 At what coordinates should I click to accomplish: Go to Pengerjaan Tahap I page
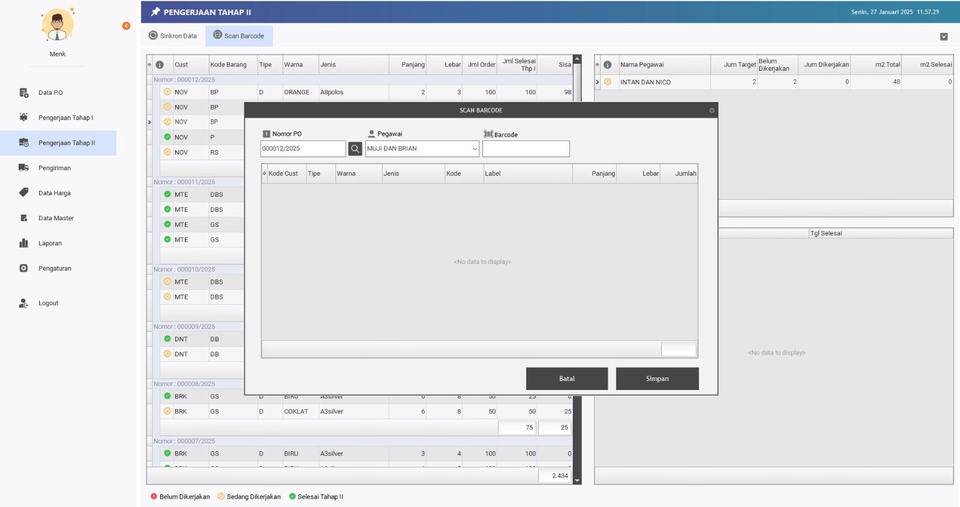point(66,118)
